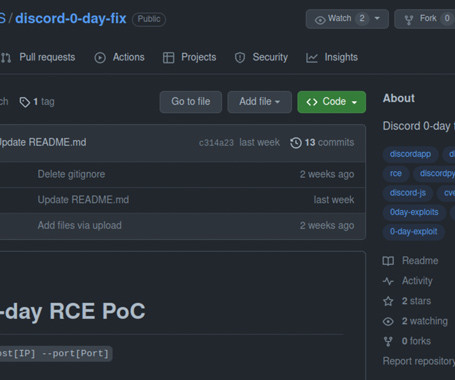Click the eye icon in Watch button

(x=320, y=20)
